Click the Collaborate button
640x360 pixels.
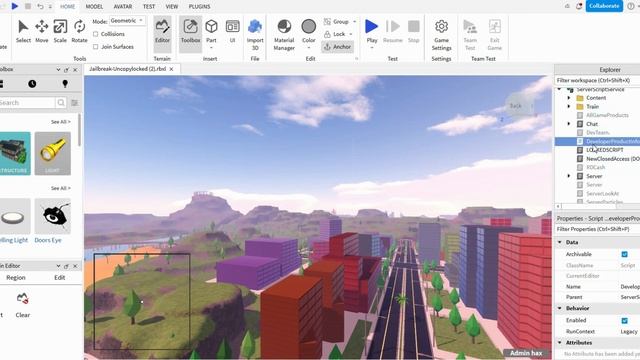point(604,6)
